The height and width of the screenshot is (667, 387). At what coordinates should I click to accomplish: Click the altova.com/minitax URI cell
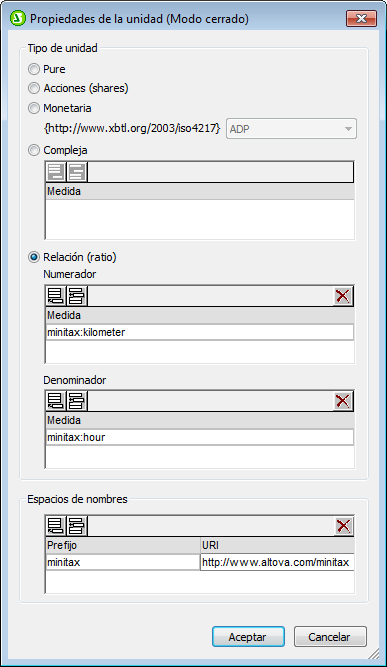tap(277, 562)
